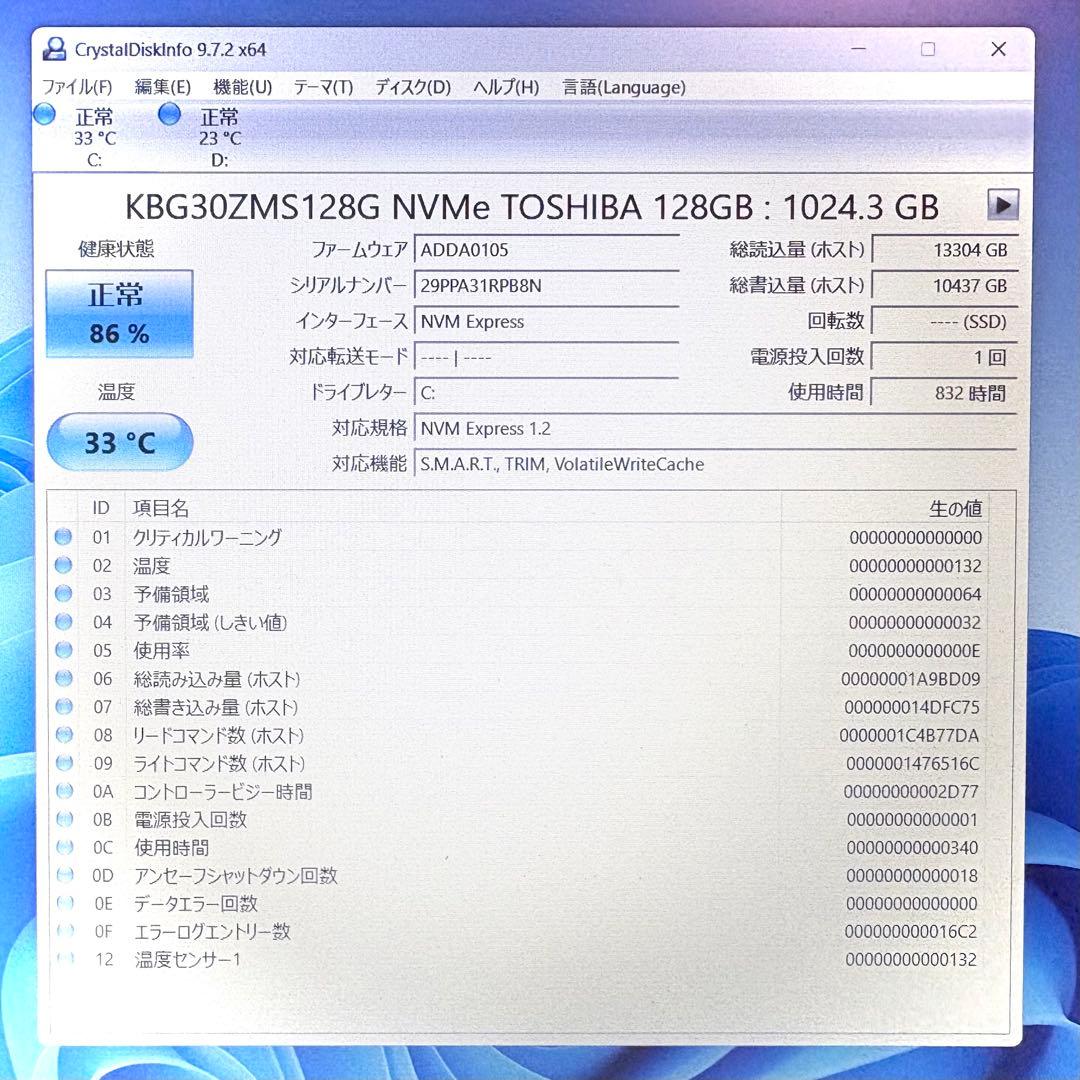Click the 正常 86% health status button
The height and width of the screenshot is (1080, 1080).
pos(119,314)
